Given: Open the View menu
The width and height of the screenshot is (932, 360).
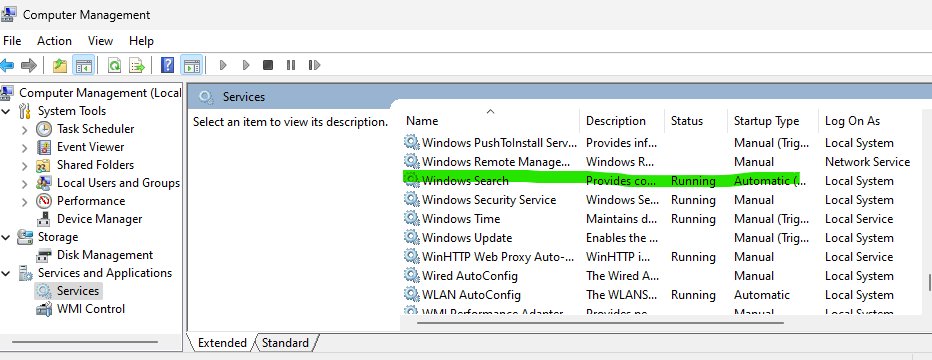Looking at the screenshot, I should coord(100,40).
